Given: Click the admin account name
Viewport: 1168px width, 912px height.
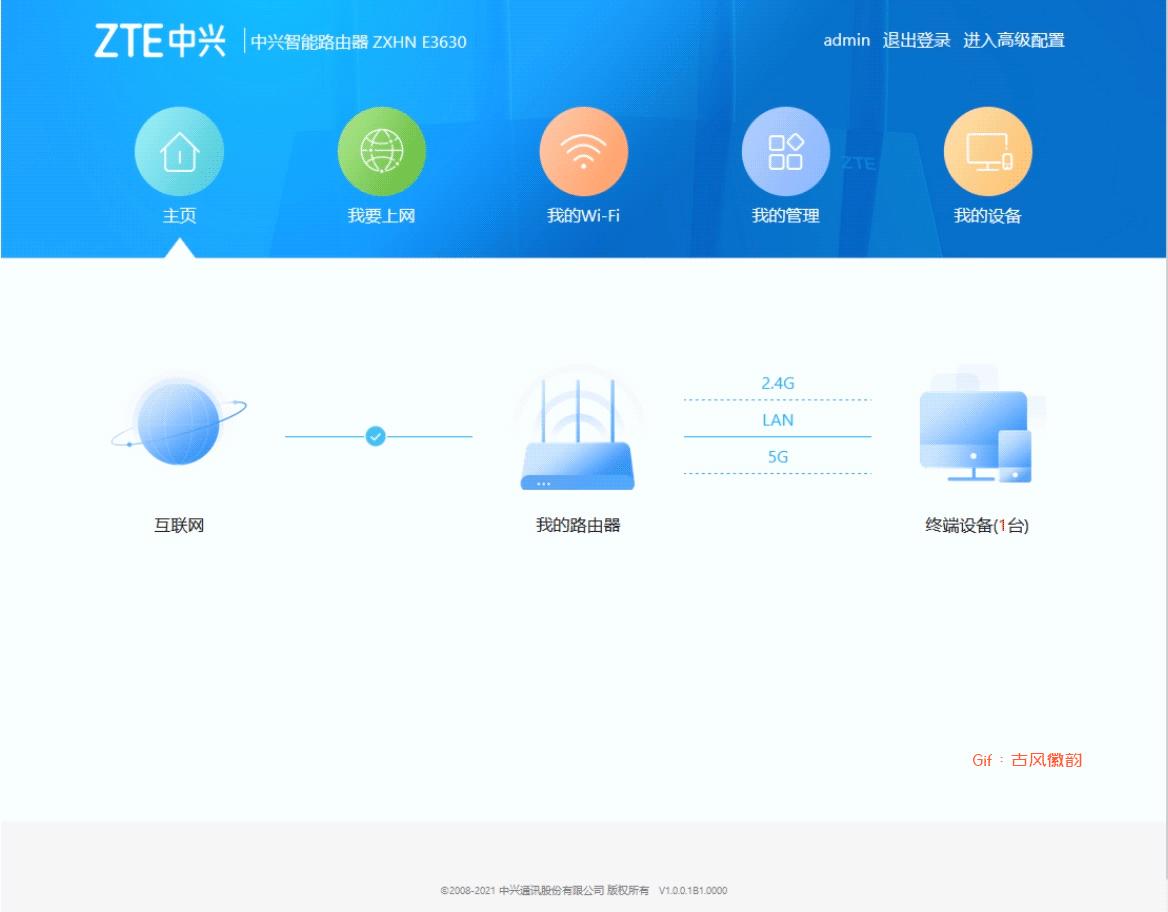Looking at the screenshot, I should pyautogui.click(x=846, y=40).
